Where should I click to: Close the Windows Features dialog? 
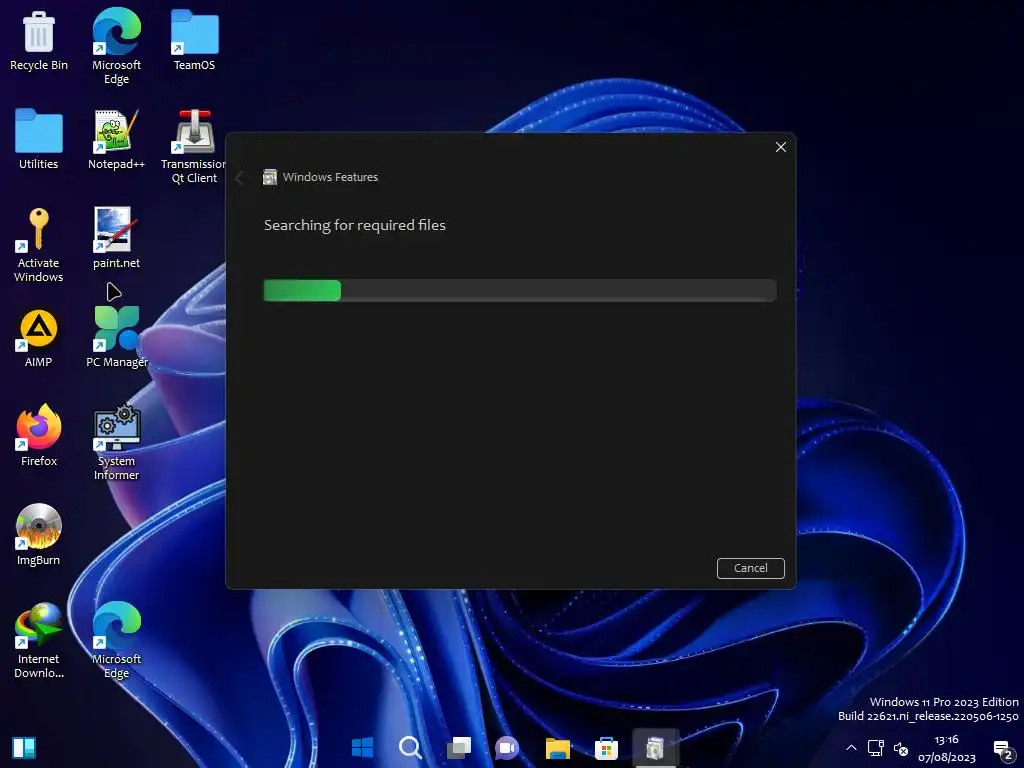coord(780,147)
